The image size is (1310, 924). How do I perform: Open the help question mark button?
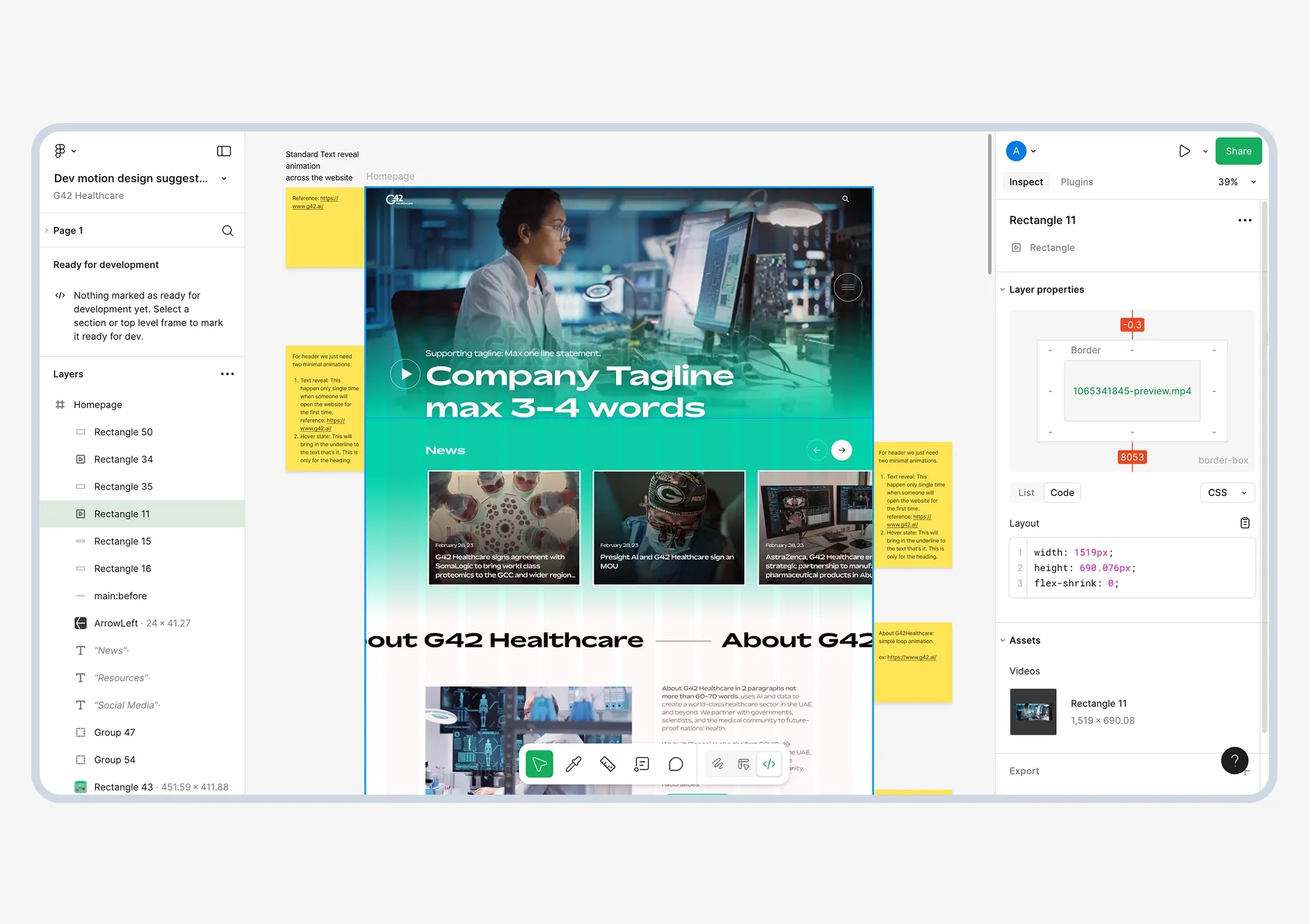pos(1234,761)
